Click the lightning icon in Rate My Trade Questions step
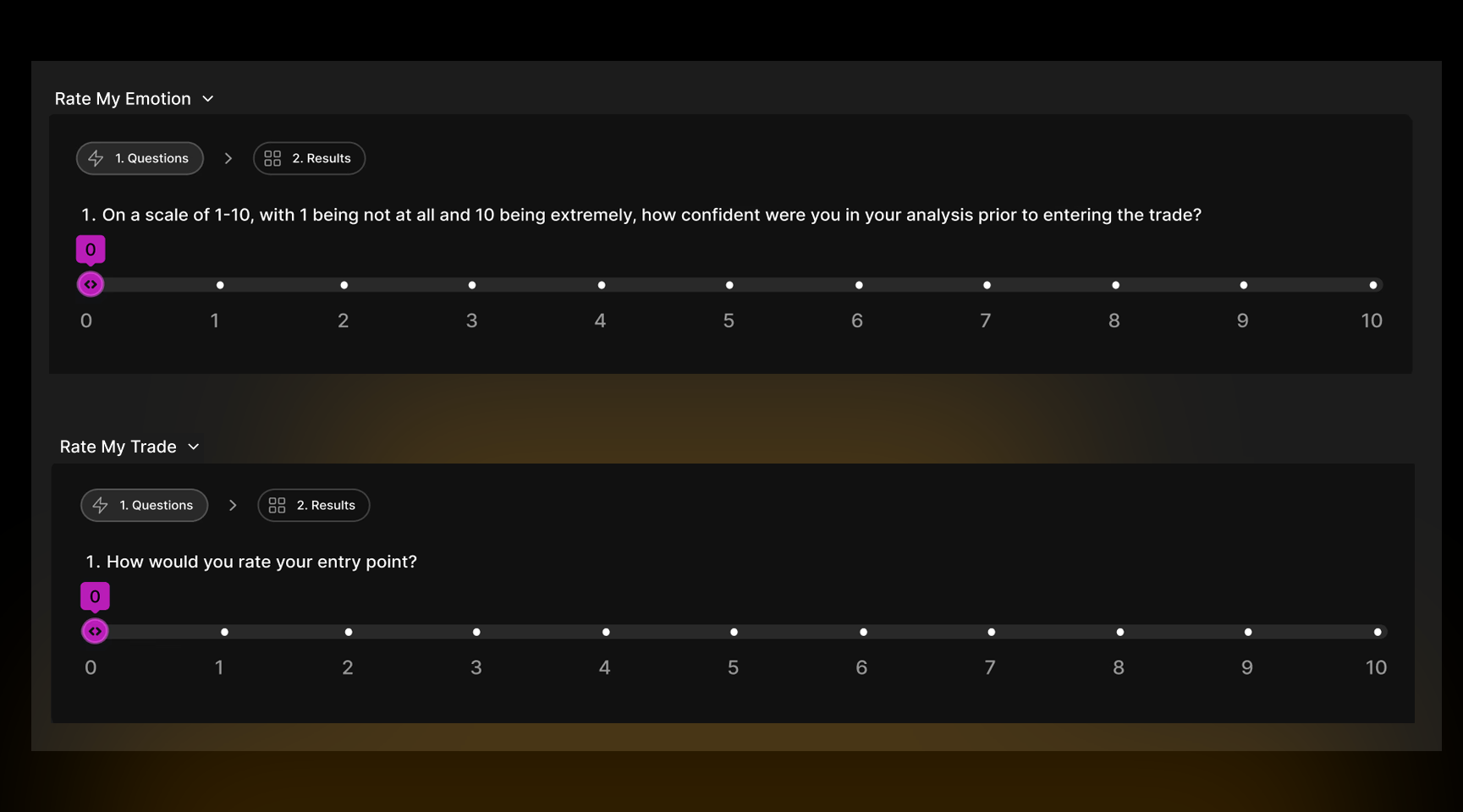This screenshot has height=812, width=1463. pyautogui.click(x=101, y=505)
